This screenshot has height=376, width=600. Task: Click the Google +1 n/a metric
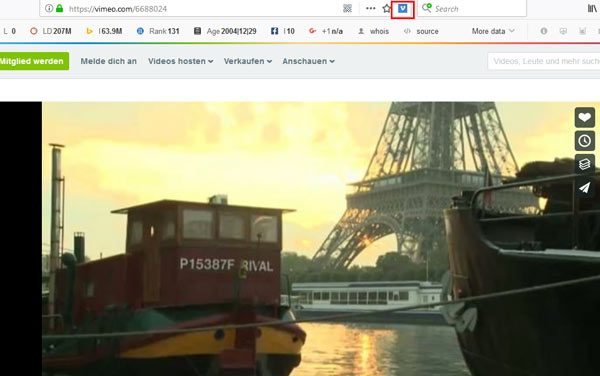click(x=326, y=31)
